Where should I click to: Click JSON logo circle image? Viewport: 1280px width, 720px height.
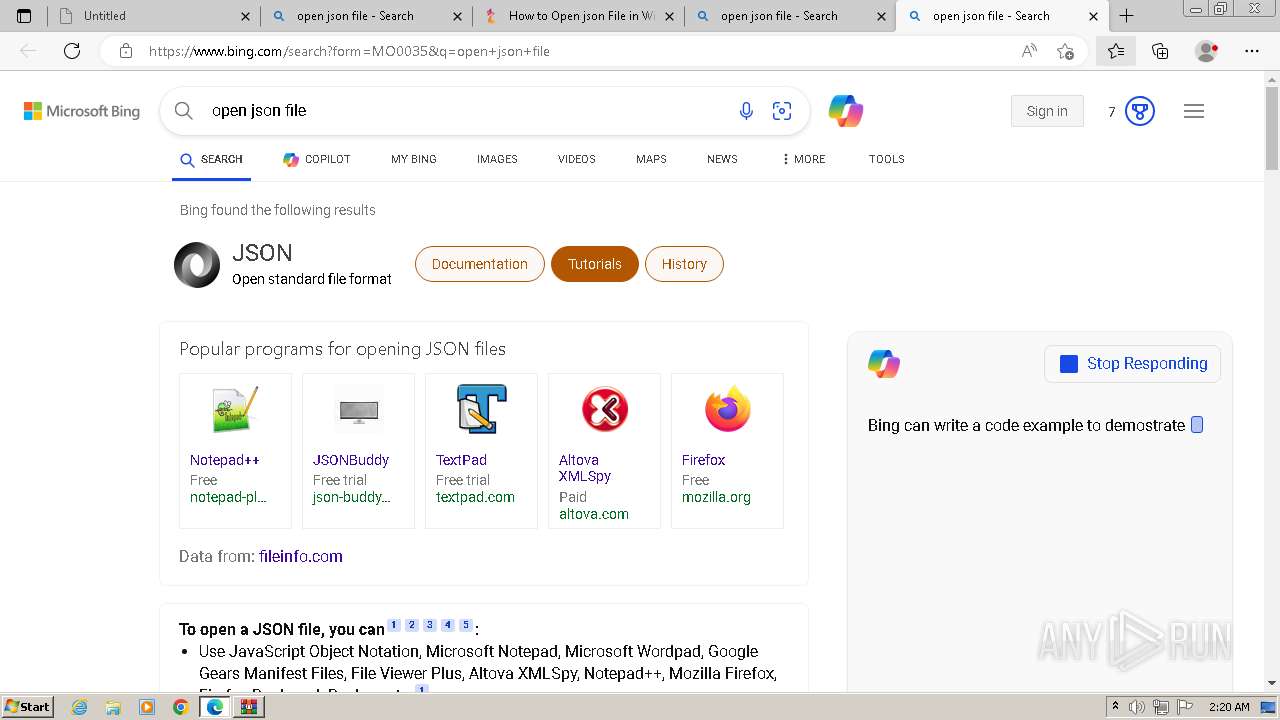point(197,265)
